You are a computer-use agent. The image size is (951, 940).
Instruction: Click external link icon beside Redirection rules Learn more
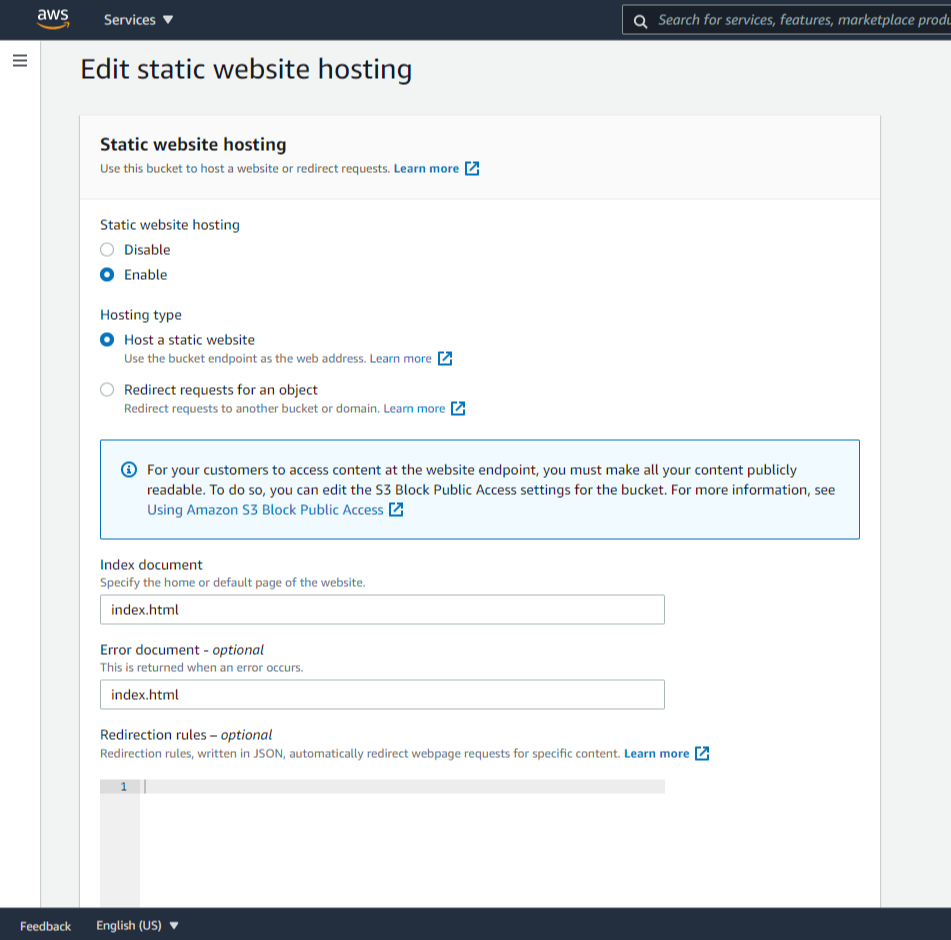(702, 753)
